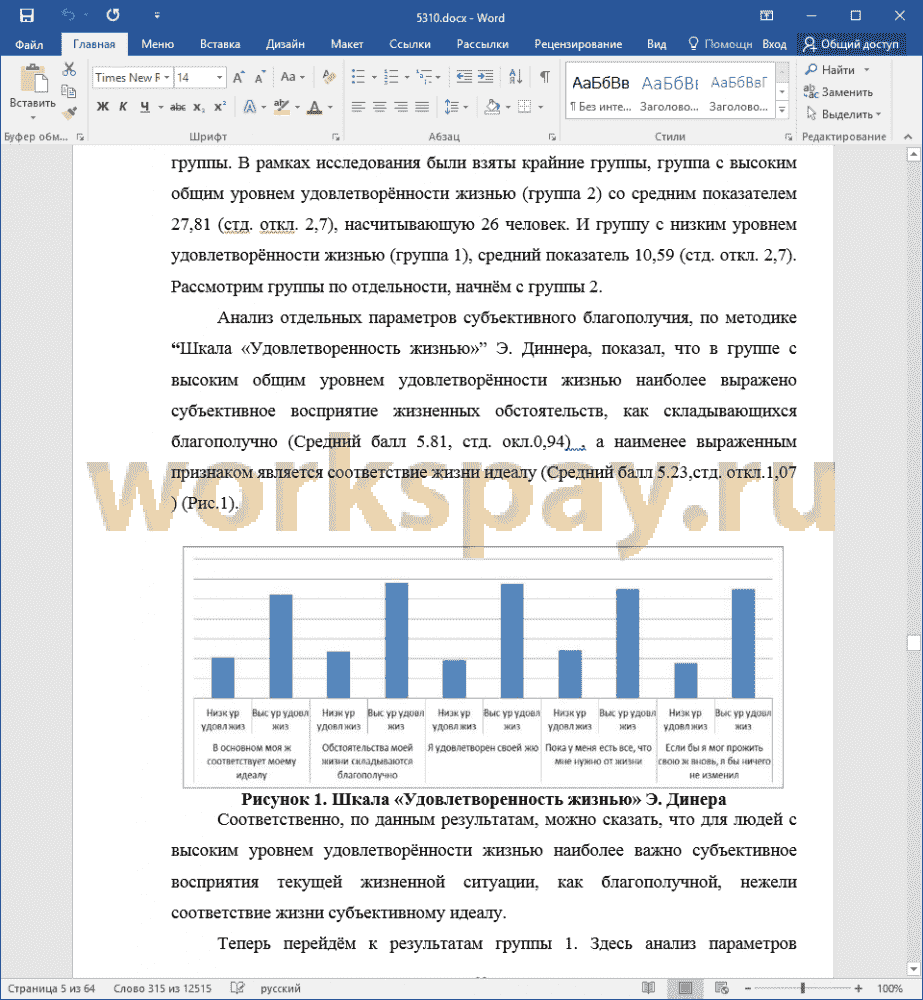Align the text to the left
This screenshot has height=1000, width=923.
pyautogui.click(x=358, y=107)
